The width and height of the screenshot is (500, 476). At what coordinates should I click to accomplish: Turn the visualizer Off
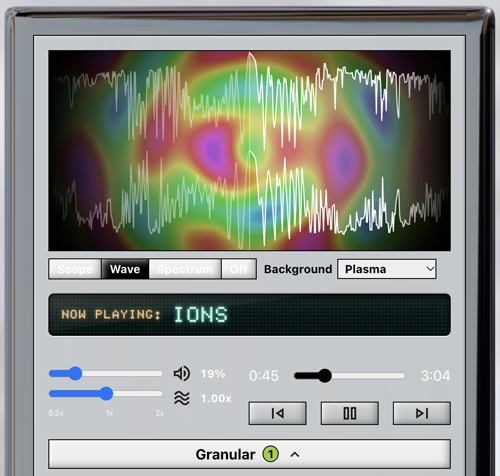coord(239,269)
